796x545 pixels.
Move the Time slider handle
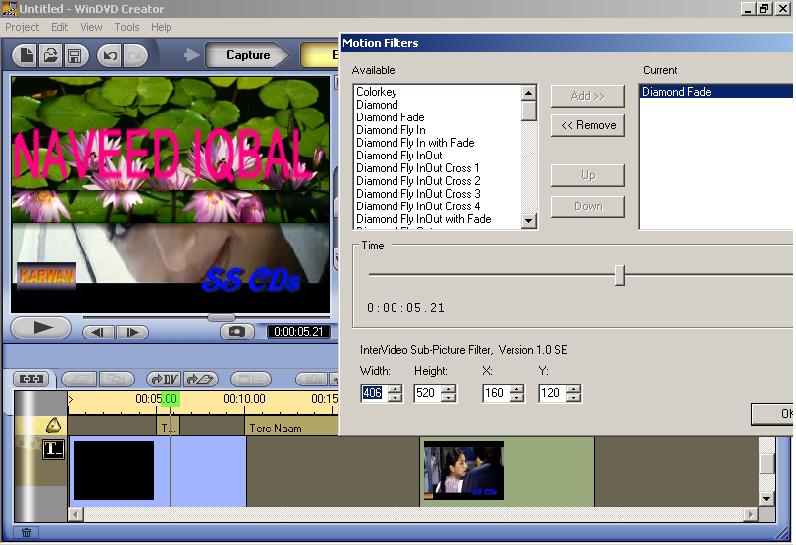619,275
